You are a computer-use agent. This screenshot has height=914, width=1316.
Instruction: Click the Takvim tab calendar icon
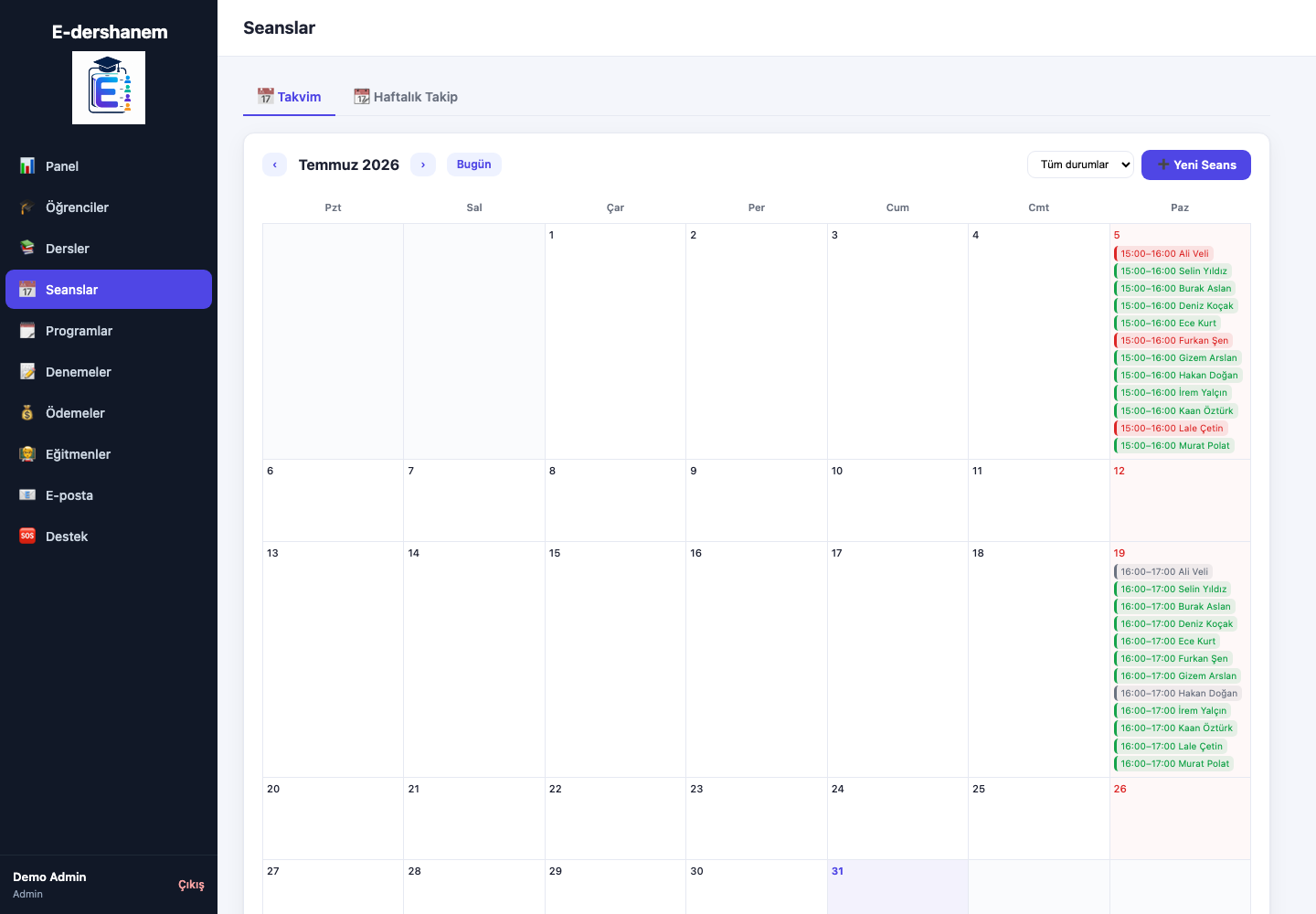[266, 96]
